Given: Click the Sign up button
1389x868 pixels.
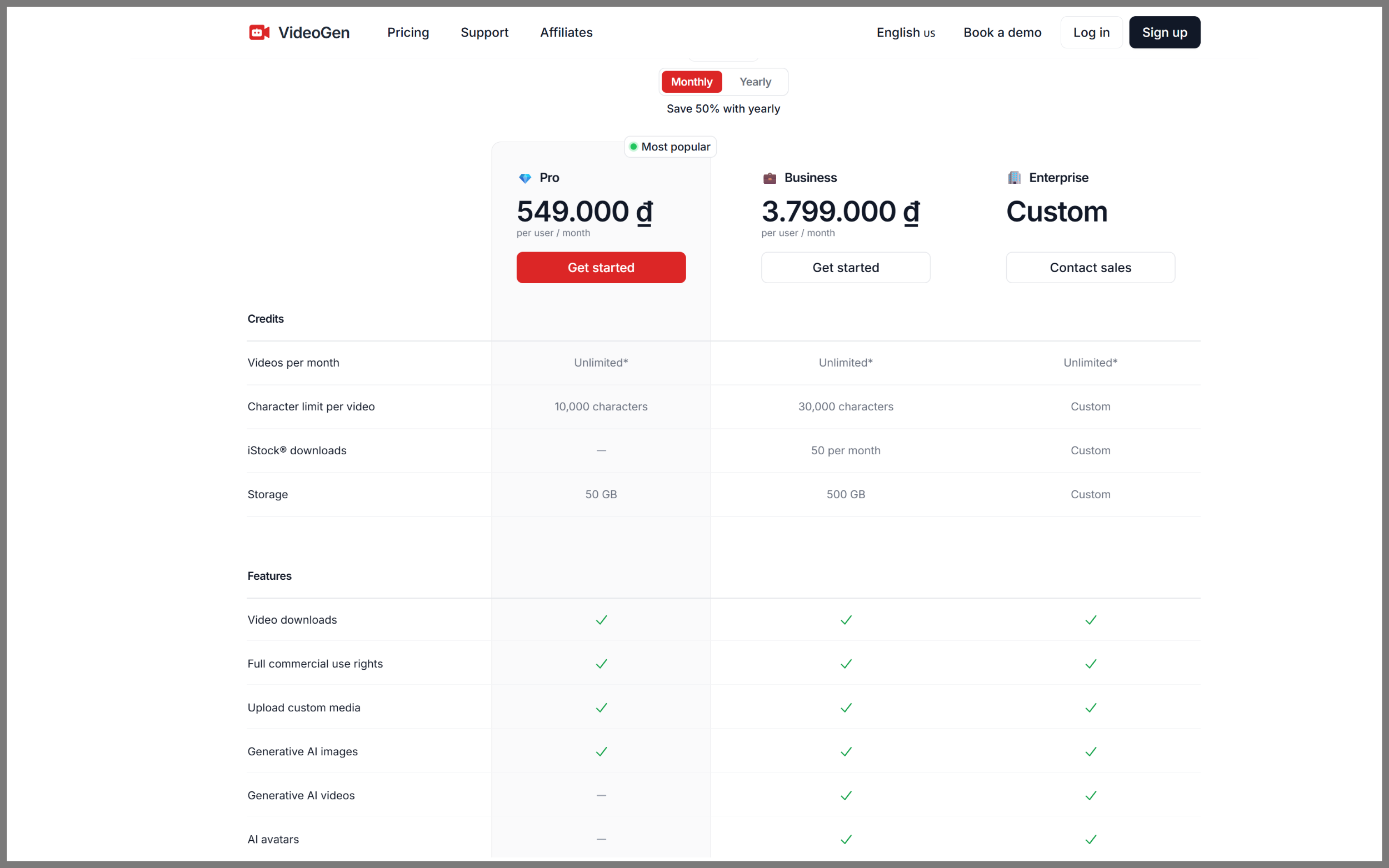Looking at the screenshot, I should coord(1164,32).
